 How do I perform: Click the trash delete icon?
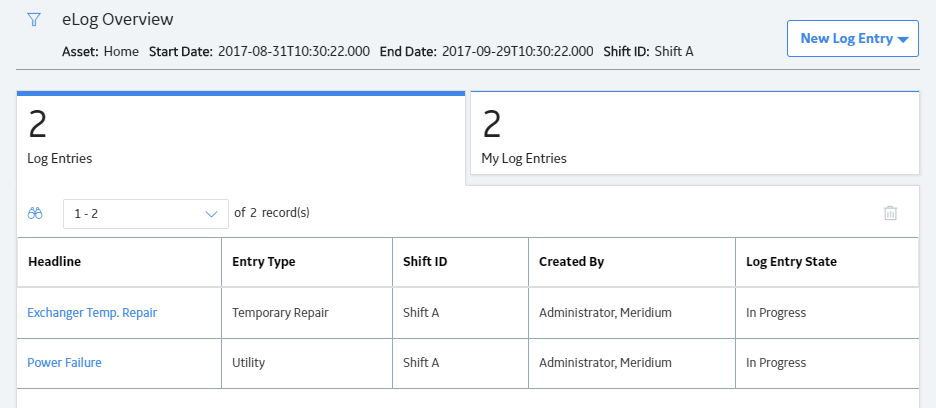[x=890, y=213]
